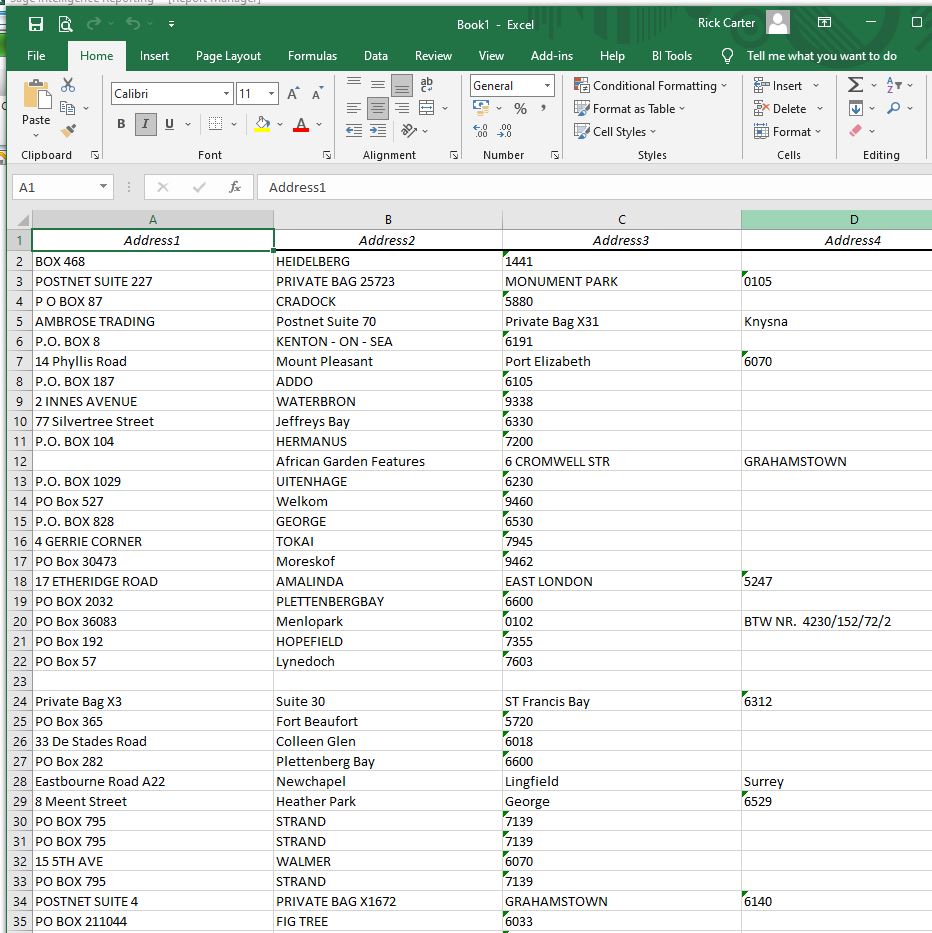This screenshot has height=933, width=932.
Task: Open the font name Calibri dropdown
Action: point(227,94)
